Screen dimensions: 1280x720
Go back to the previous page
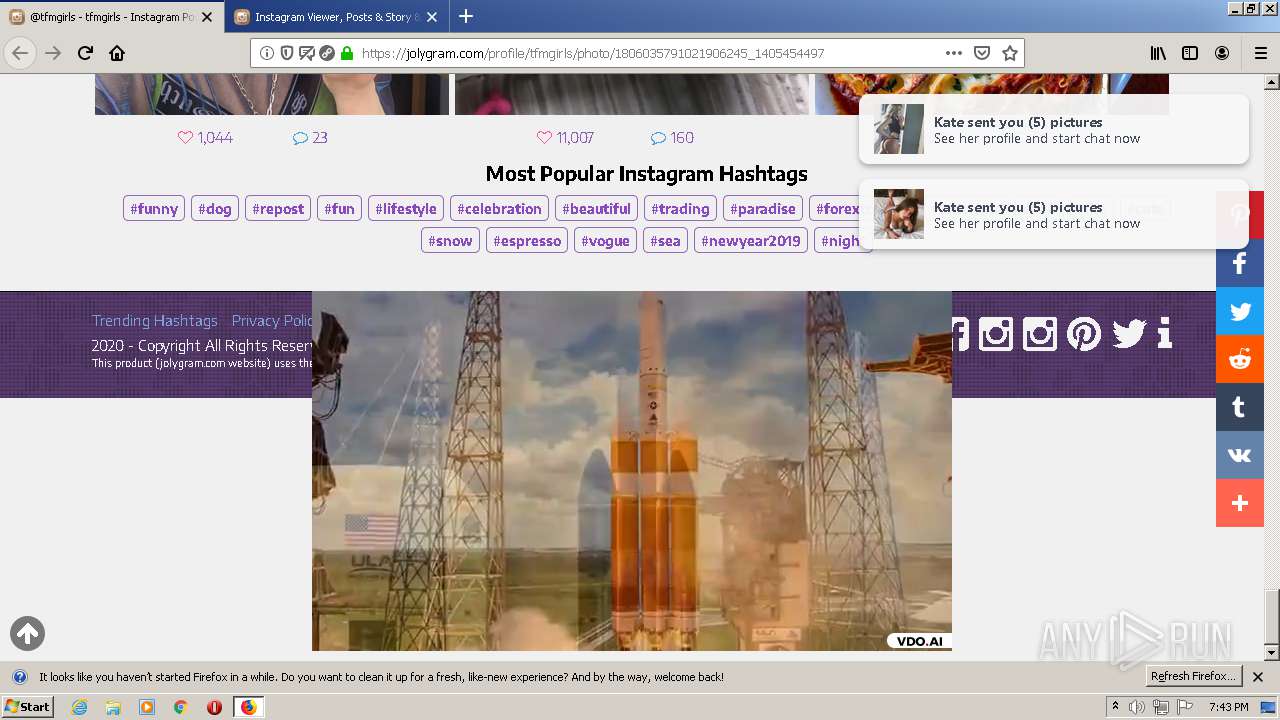click(20, 53)
